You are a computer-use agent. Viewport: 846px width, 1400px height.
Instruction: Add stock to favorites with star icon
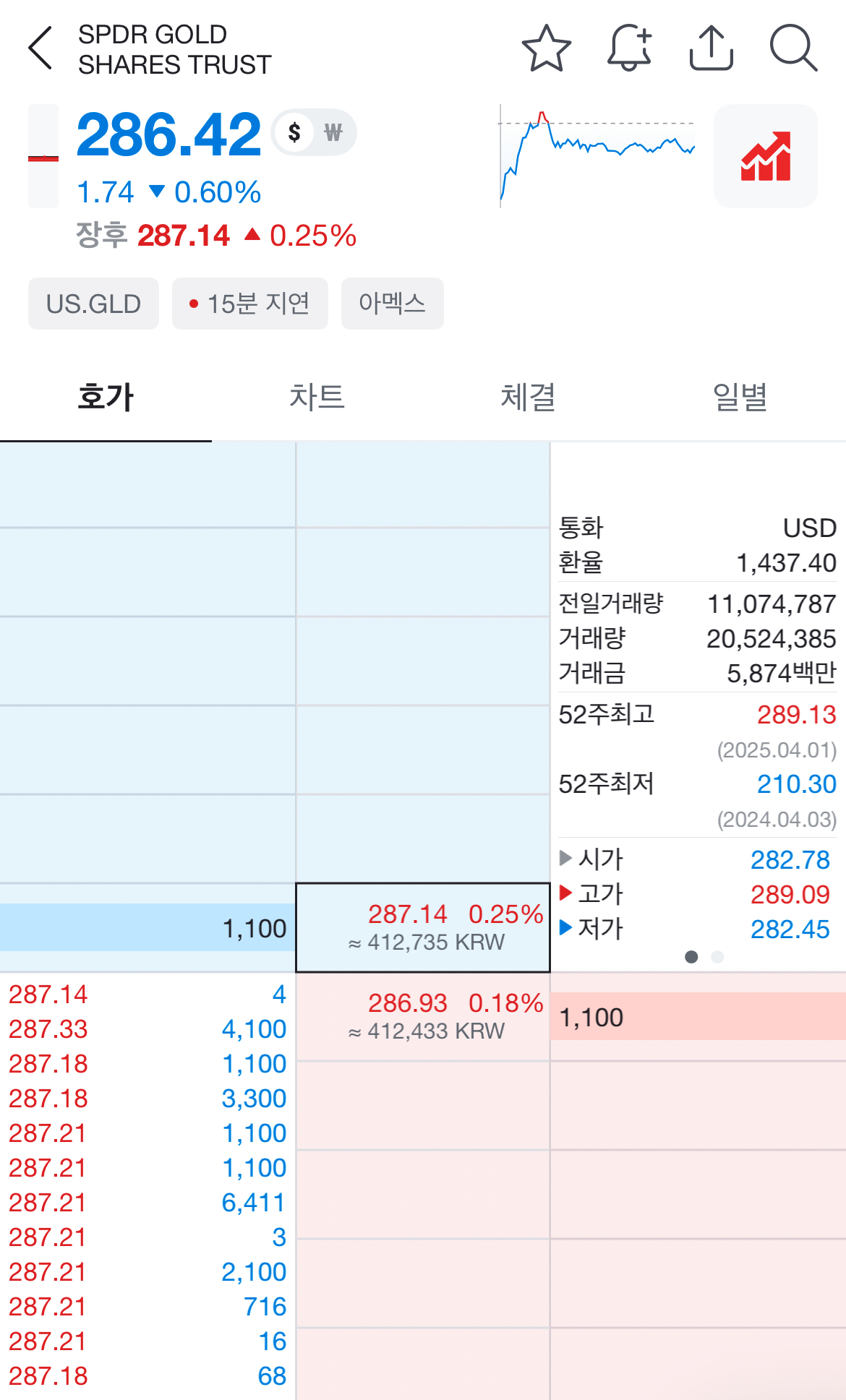(x=547, y=48)
